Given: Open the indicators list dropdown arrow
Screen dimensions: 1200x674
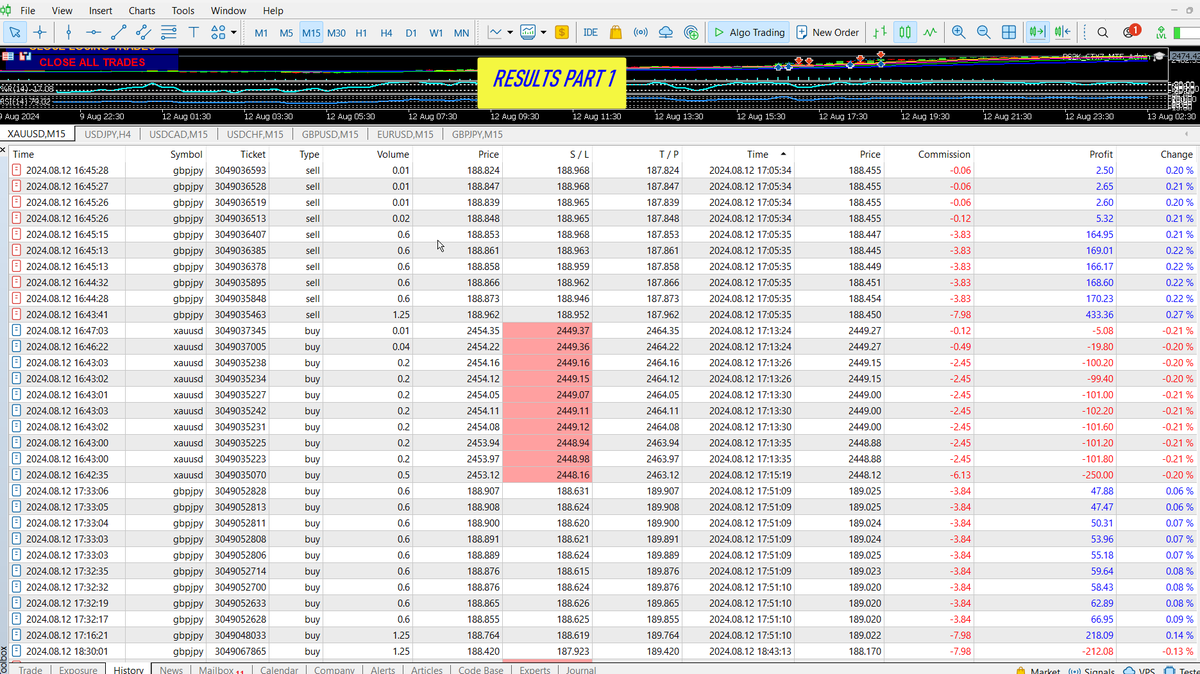Looking at the screenshot, I should point(510,32).
